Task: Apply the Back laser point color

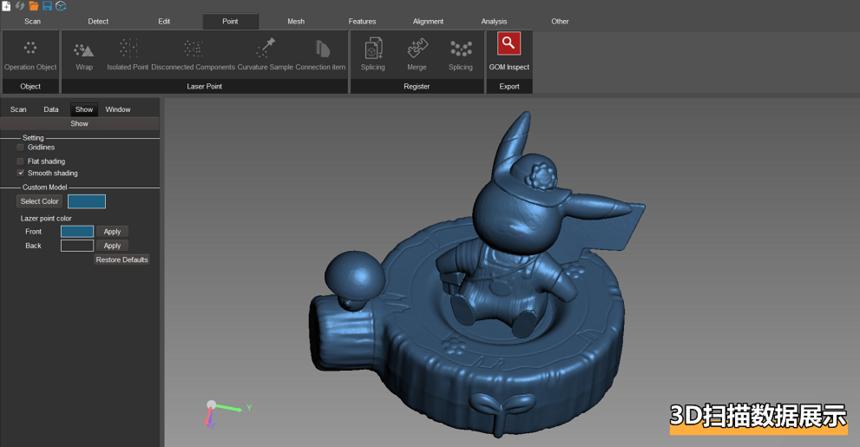Action: pos(112,246)
